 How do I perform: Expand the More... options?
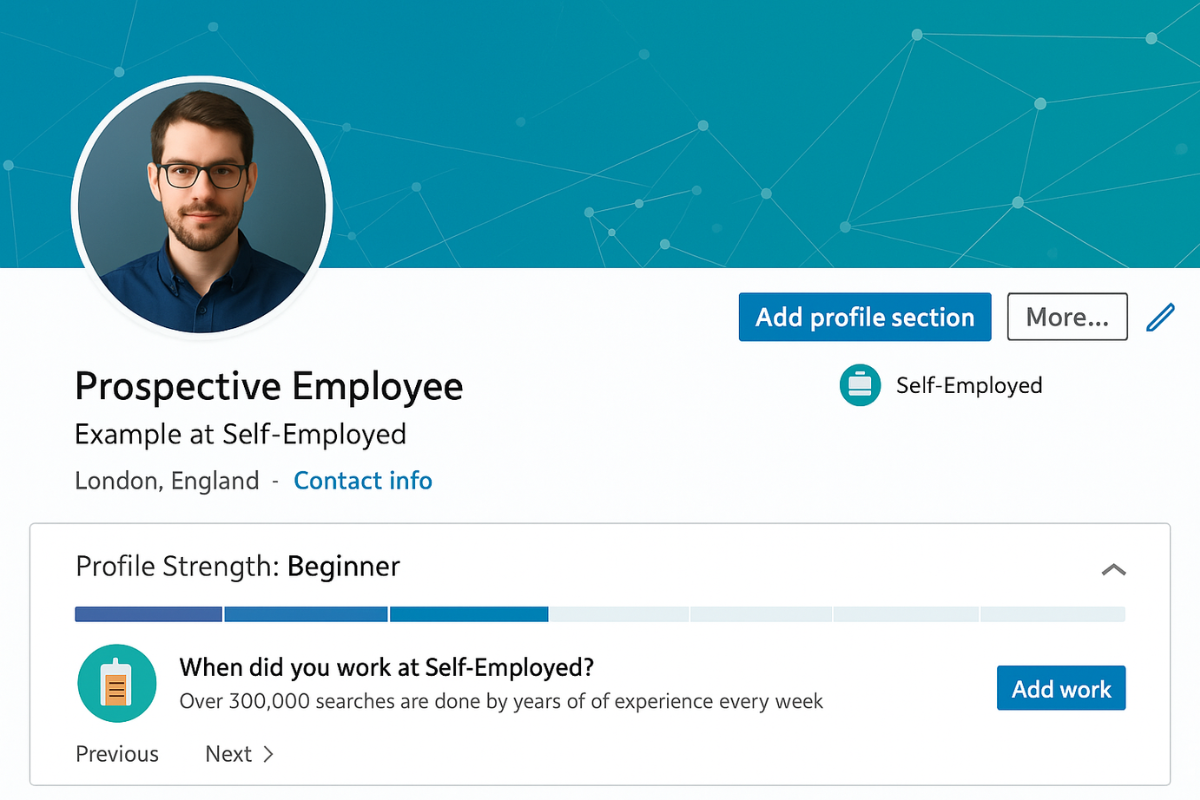tap(1067, 316)
